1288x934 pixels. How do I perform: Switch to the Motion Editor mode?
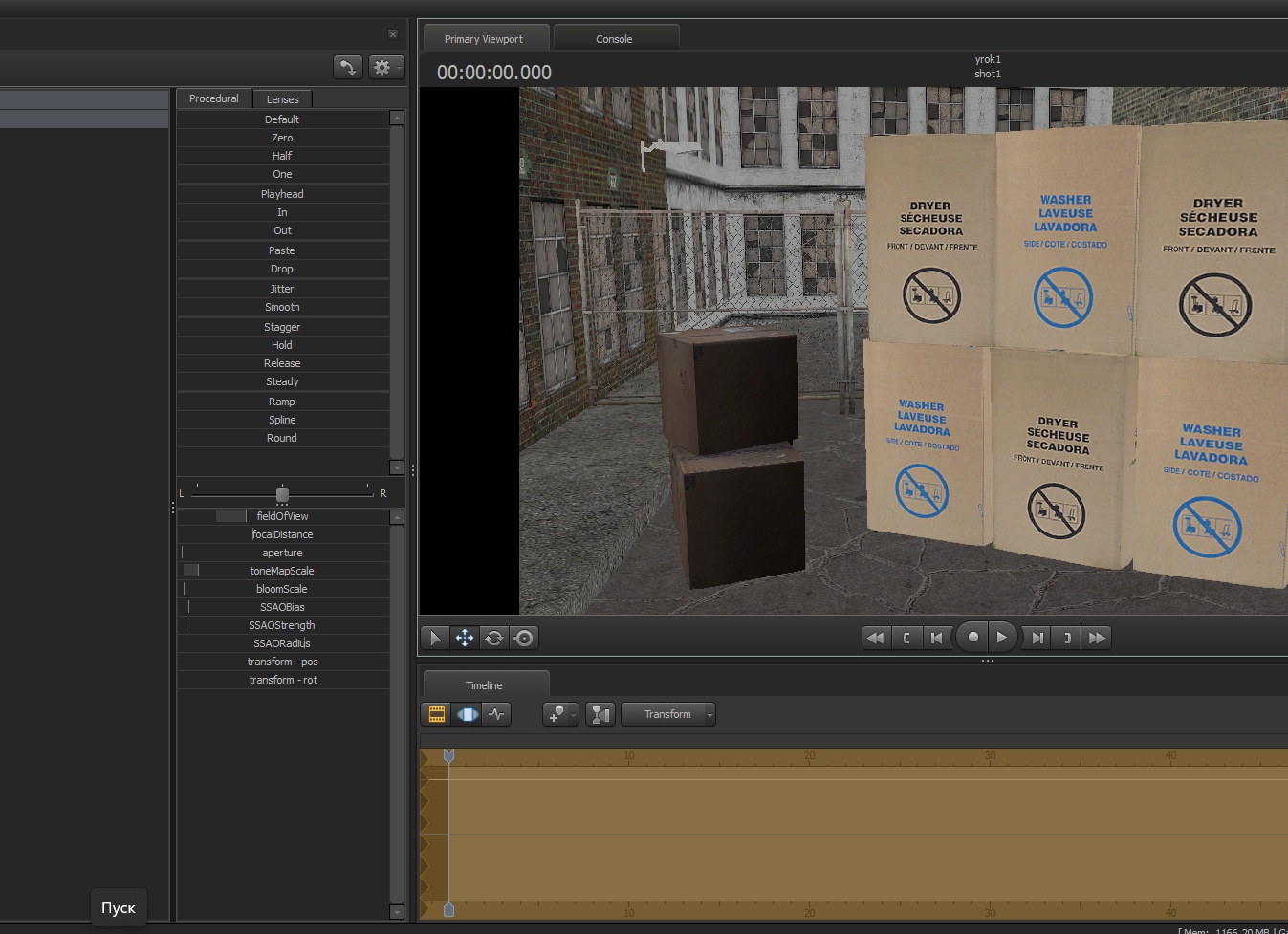(x=467, y=714)
